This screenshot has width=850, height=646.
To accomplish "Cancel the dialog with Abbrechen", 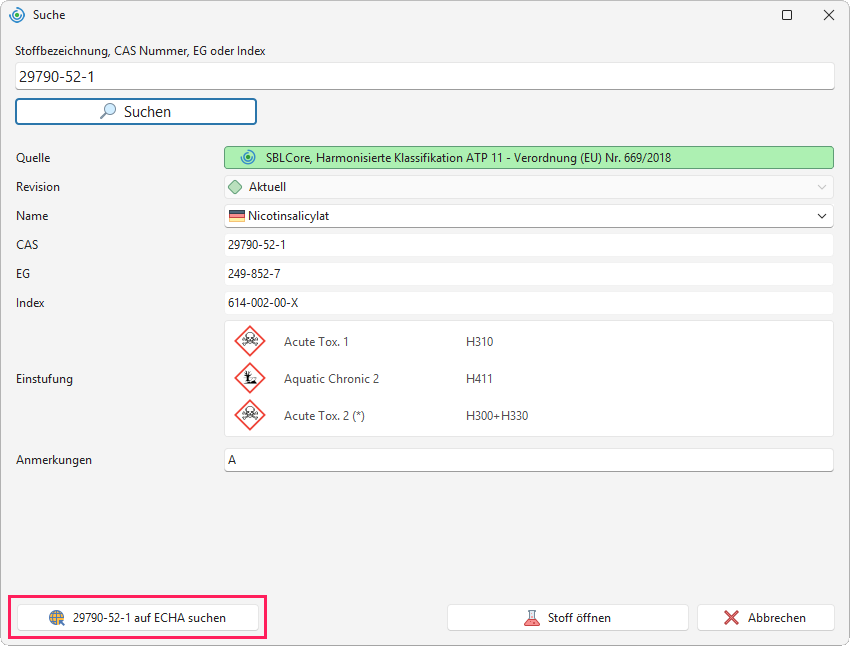I will [x=765, y=618].
